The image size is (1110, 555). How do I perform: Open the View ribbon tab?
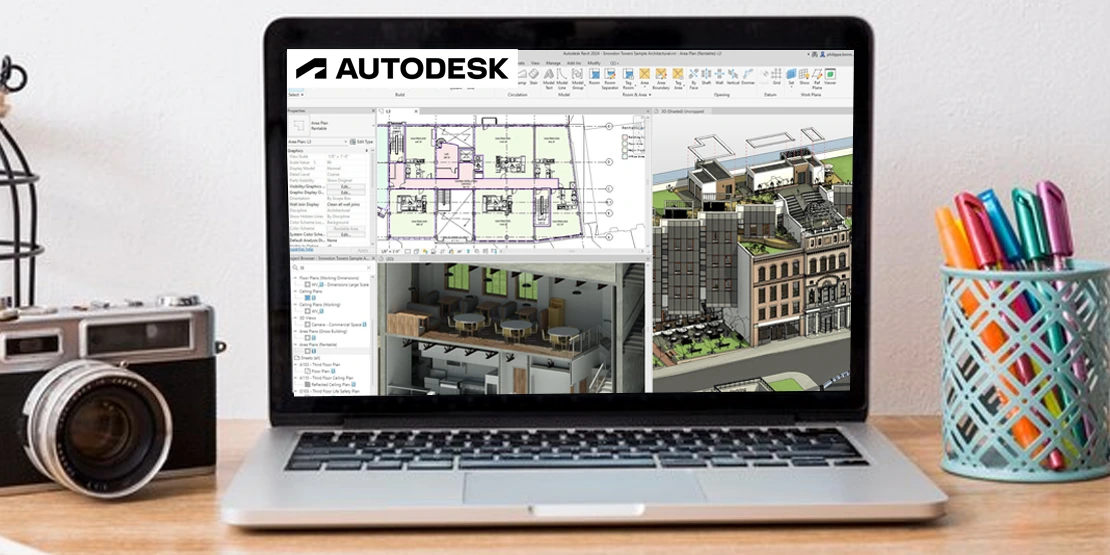[535, 63]
